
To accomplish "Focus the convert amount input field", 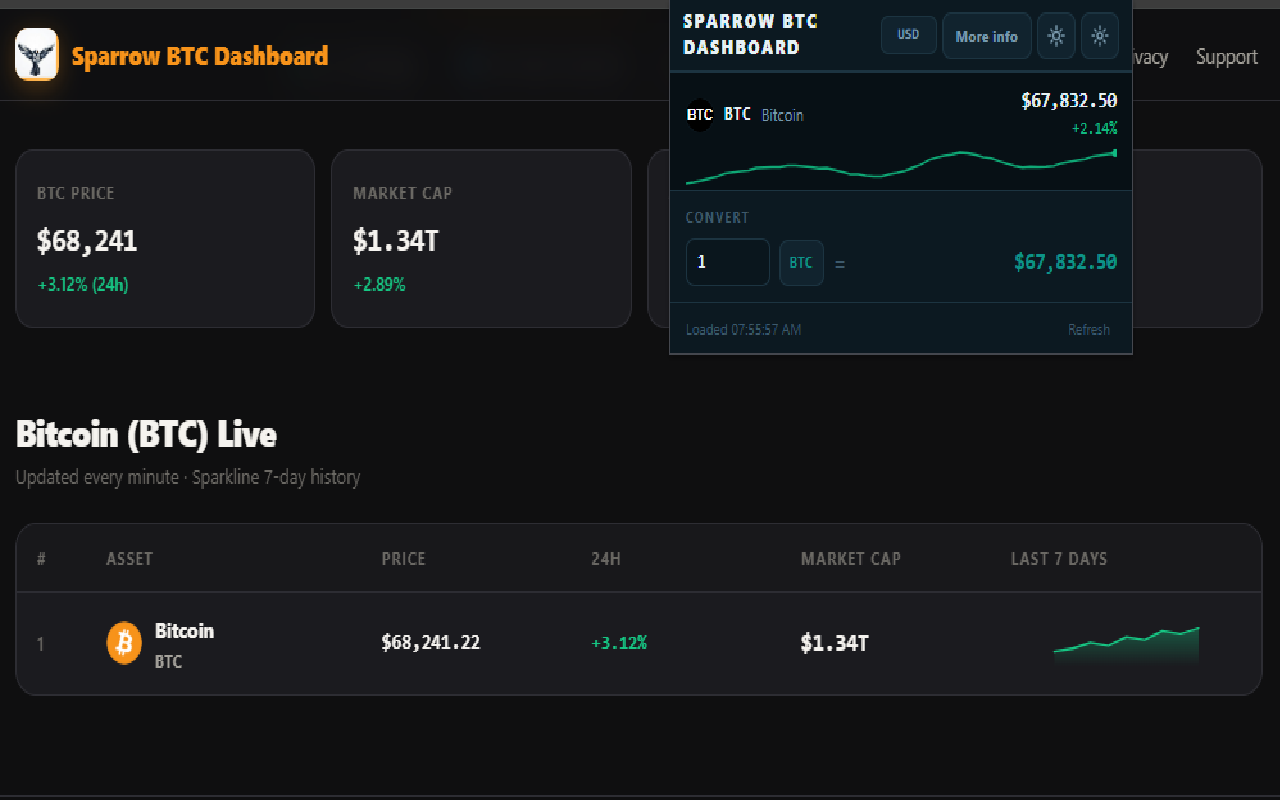I will tap(727, 262).
